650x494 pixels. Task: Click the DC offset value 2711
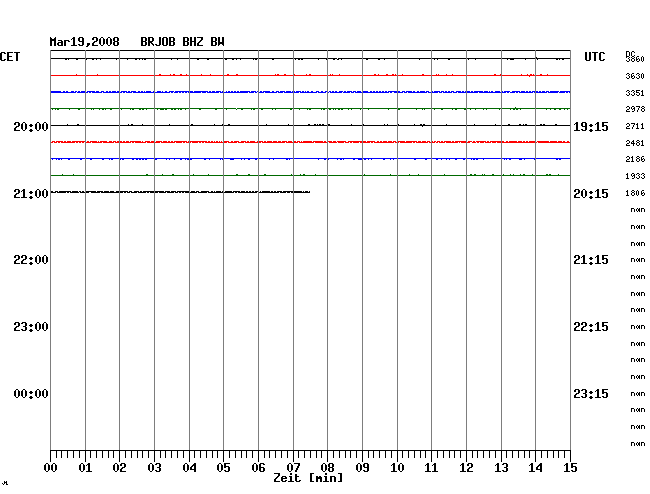635,126
